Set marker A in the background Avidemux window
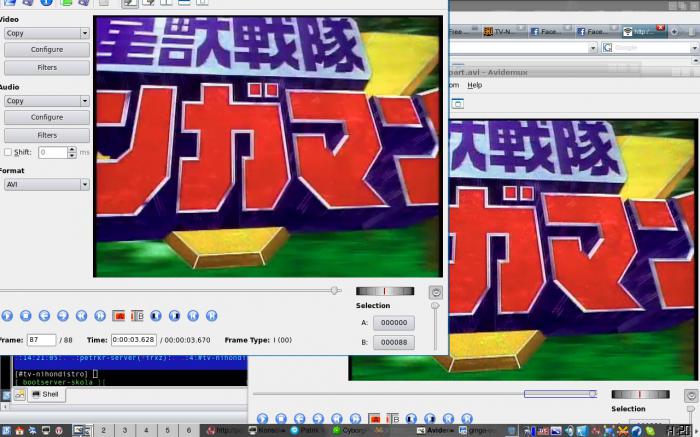The height and width of the screenshot is (437, 700). 374,419
